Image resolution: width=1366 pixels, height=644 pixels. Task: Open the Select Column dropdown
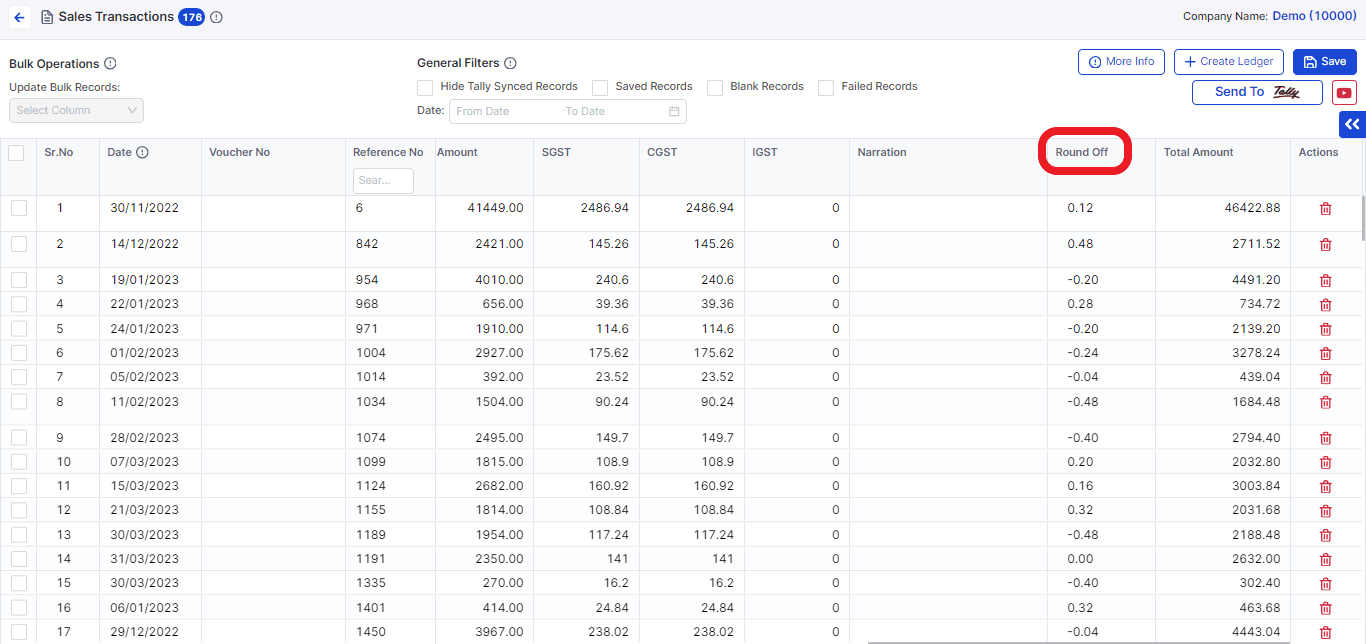point(76,110)
